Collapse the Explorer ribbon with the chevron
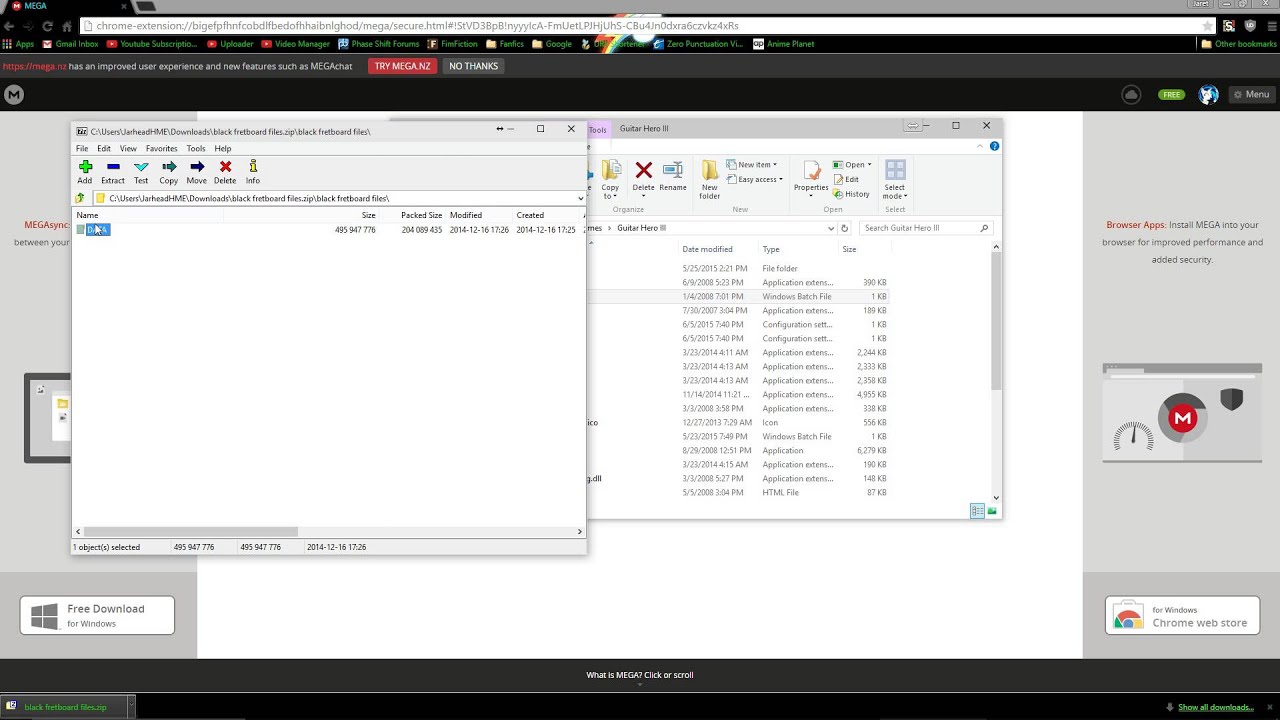This screenshot has width=1280, height=720. 980,146
